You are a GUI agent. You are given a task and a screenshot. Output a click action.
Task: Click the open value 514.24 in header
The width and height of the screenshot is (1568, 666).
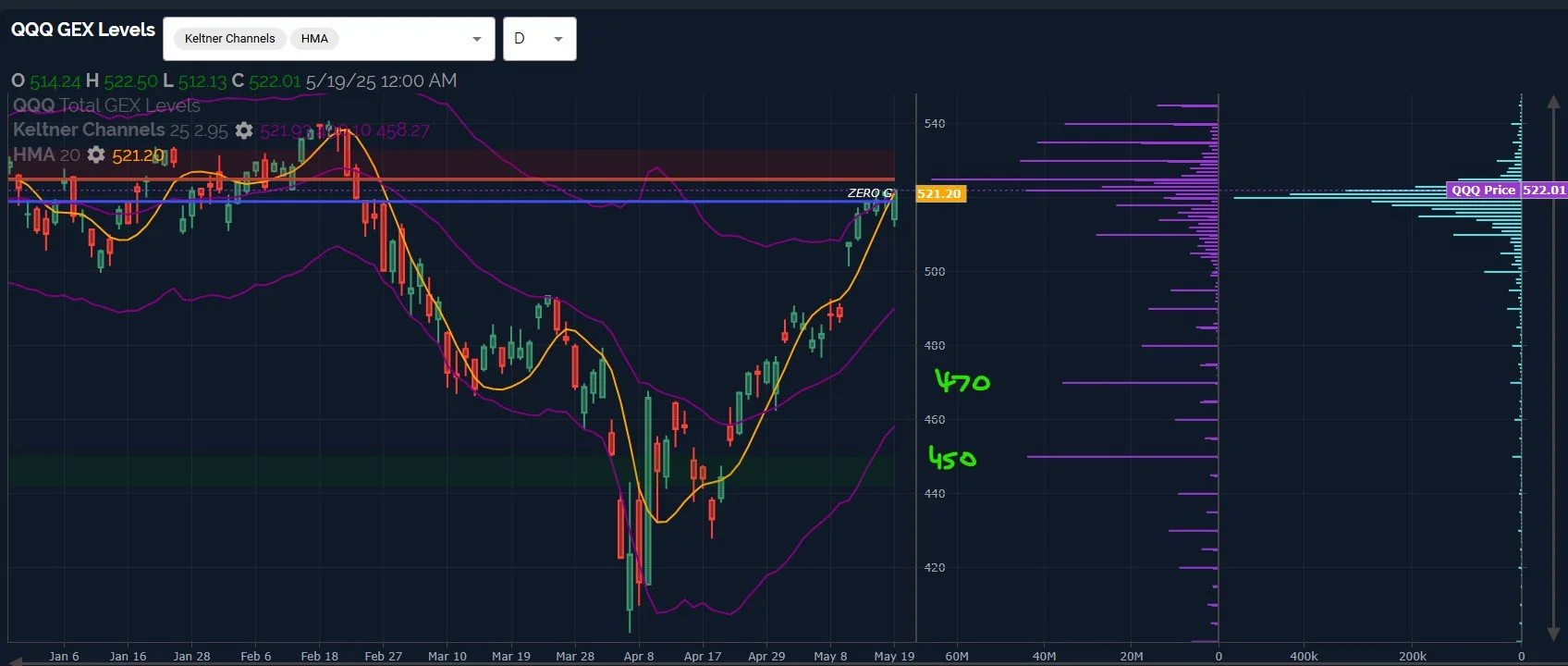click(55, 81)
